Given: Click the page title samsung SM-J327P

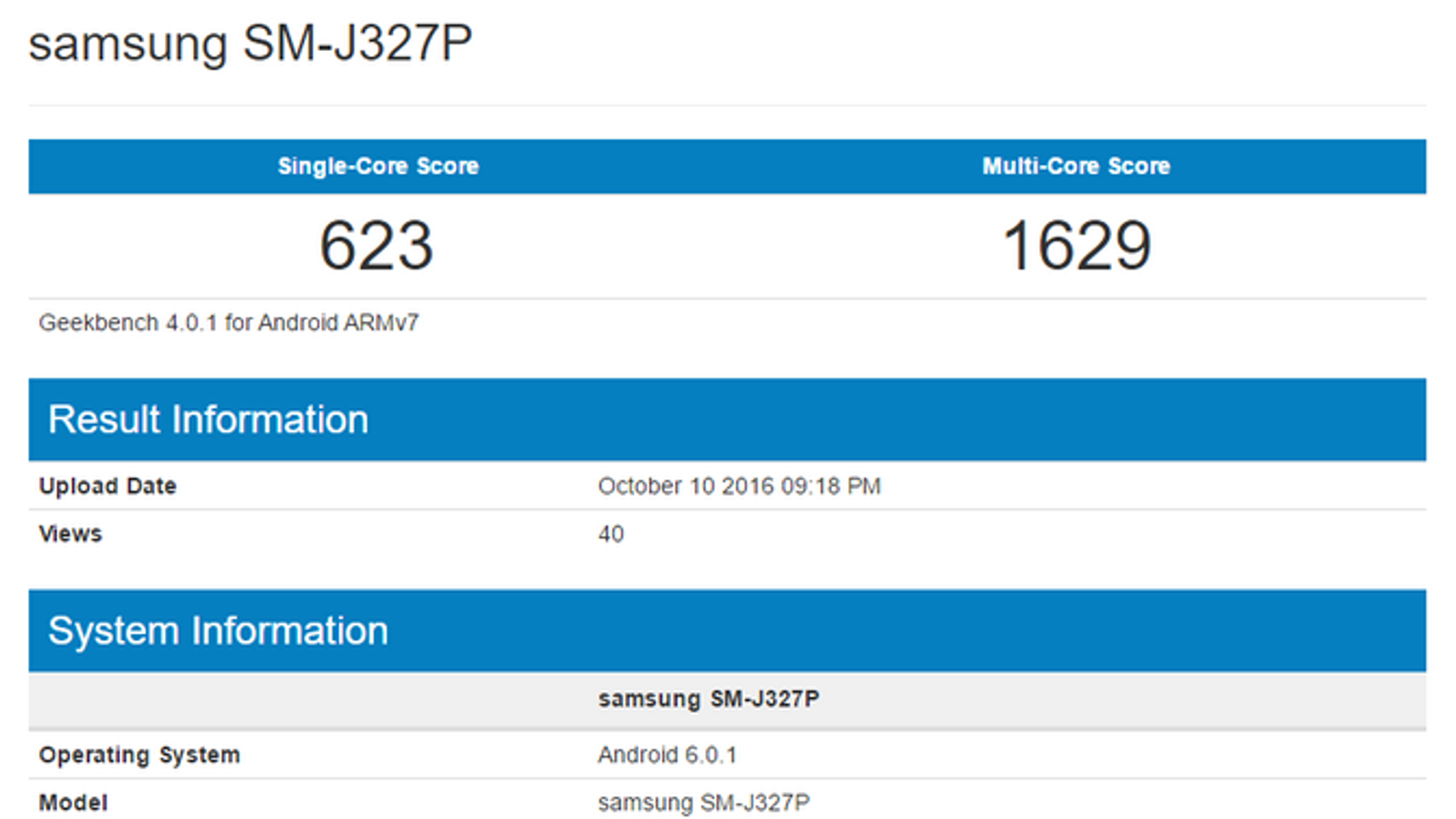Looking at the screenshot, I should [x=250, y=44].
